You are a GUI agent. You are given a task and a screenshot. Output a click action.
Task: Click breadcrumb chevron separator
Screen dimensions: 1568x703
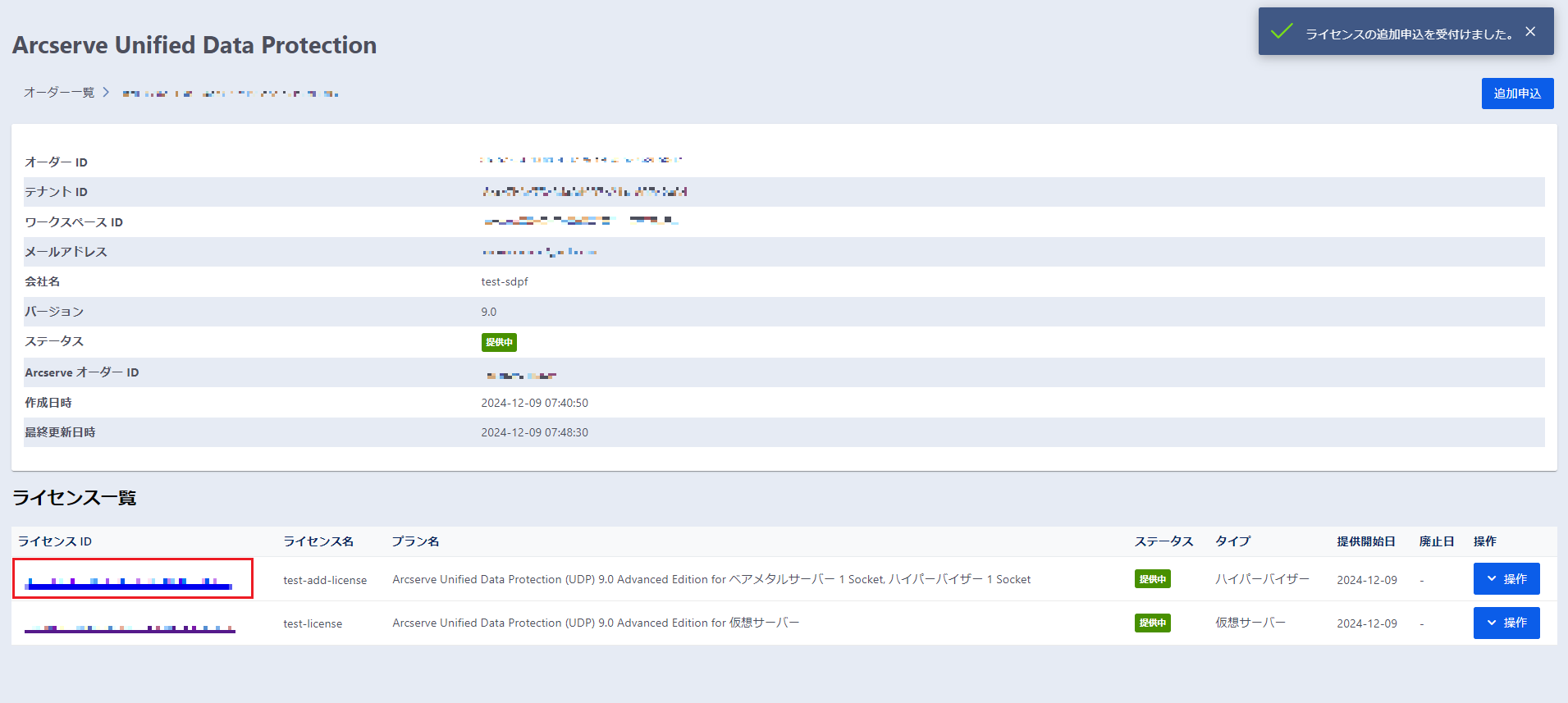point(106,93)
